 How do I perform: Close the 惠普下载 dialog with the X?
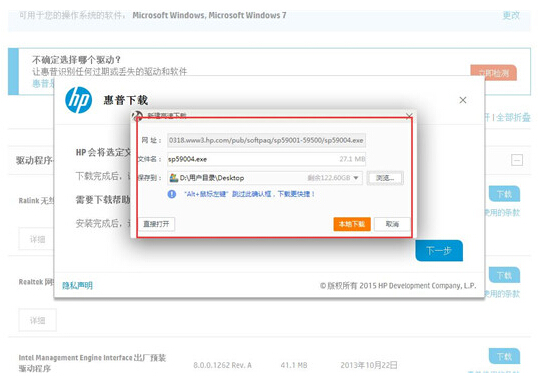pyautogui.click(x=463, y=100)
